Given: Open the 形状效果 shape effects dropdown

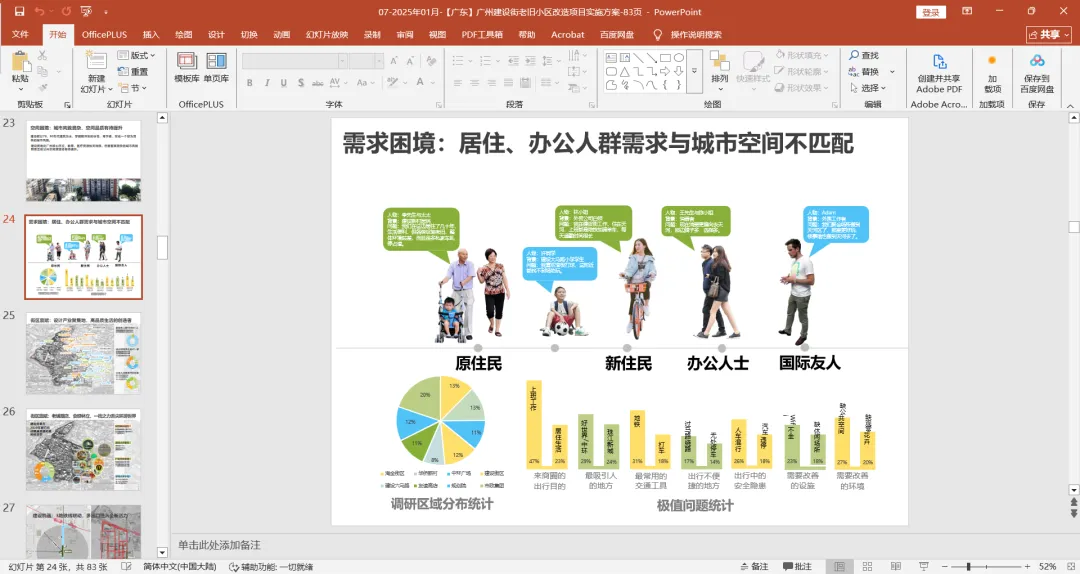Looking at the screenshot, I should [802, 88].
